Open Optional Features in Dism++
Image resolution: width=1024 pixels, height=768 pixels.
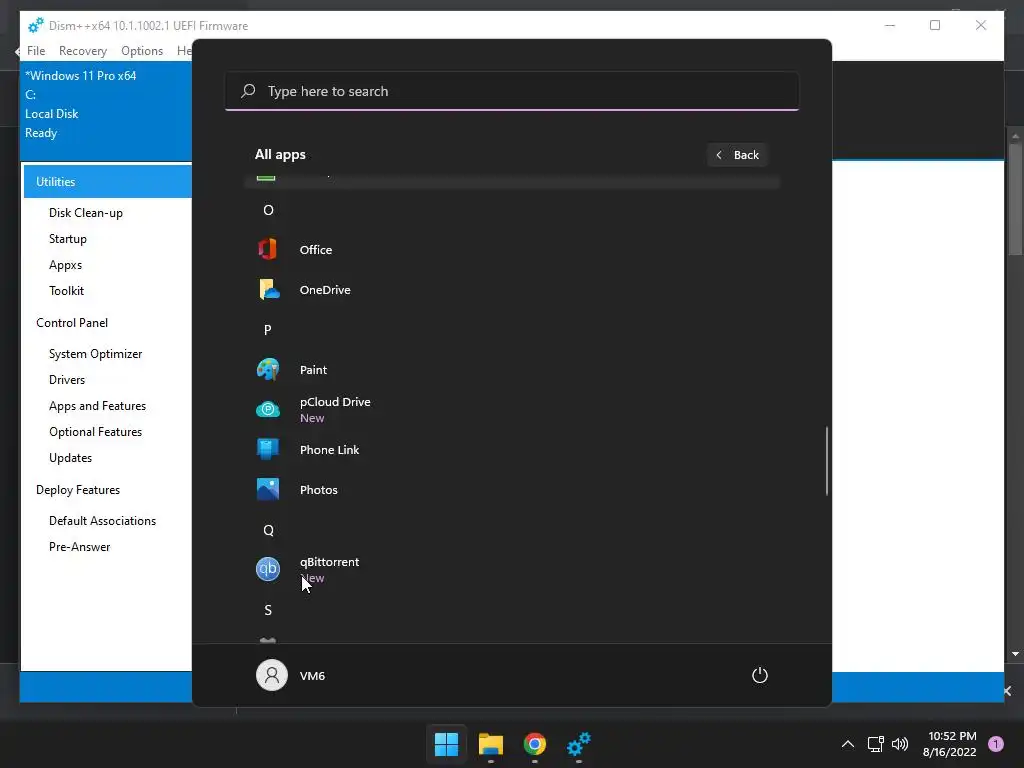[95, 432]
